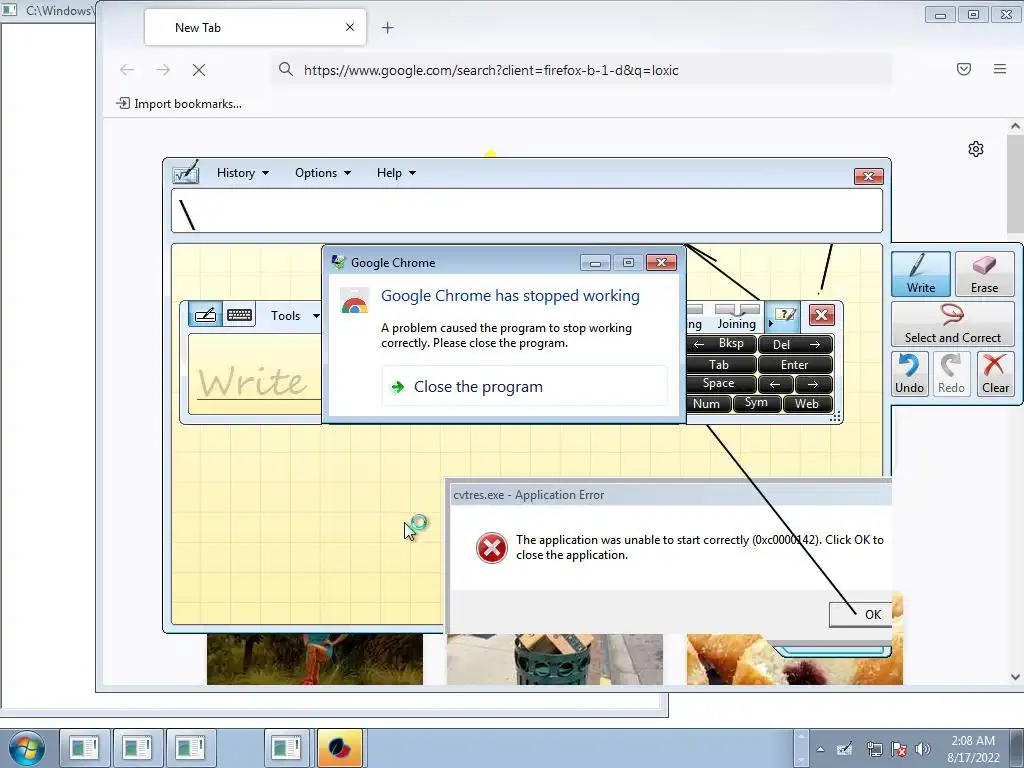Click the Show desktop button on the taskbar

[1018, 748]
